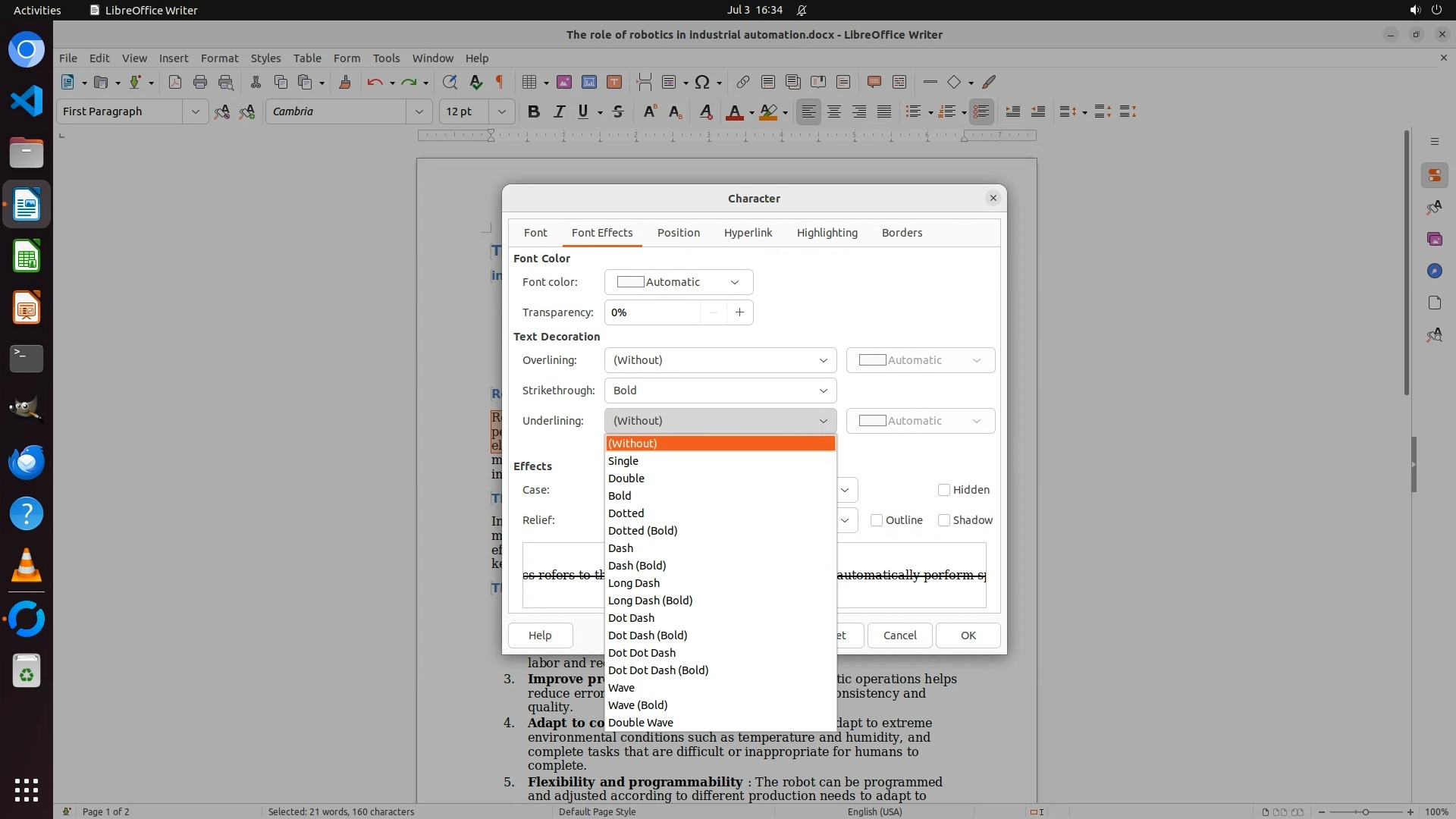Screen dimensions: 1456x819
Task: Click the Justified alignment icon
Action: [884, 111]
